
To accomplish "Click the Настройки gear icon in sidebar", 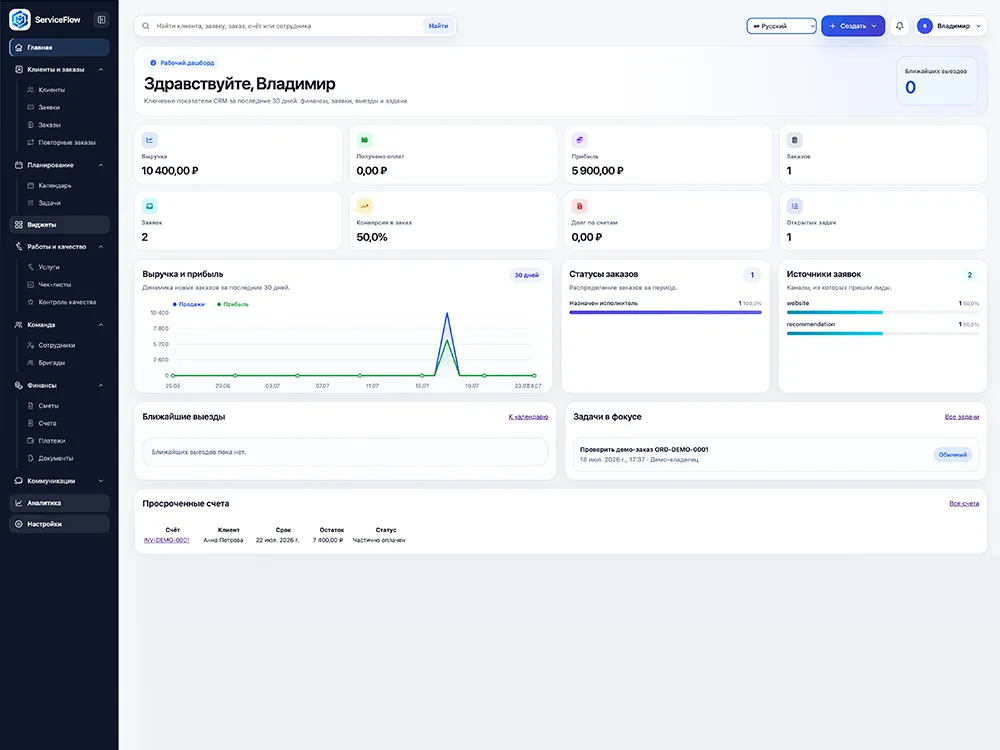I will (18, 524).
